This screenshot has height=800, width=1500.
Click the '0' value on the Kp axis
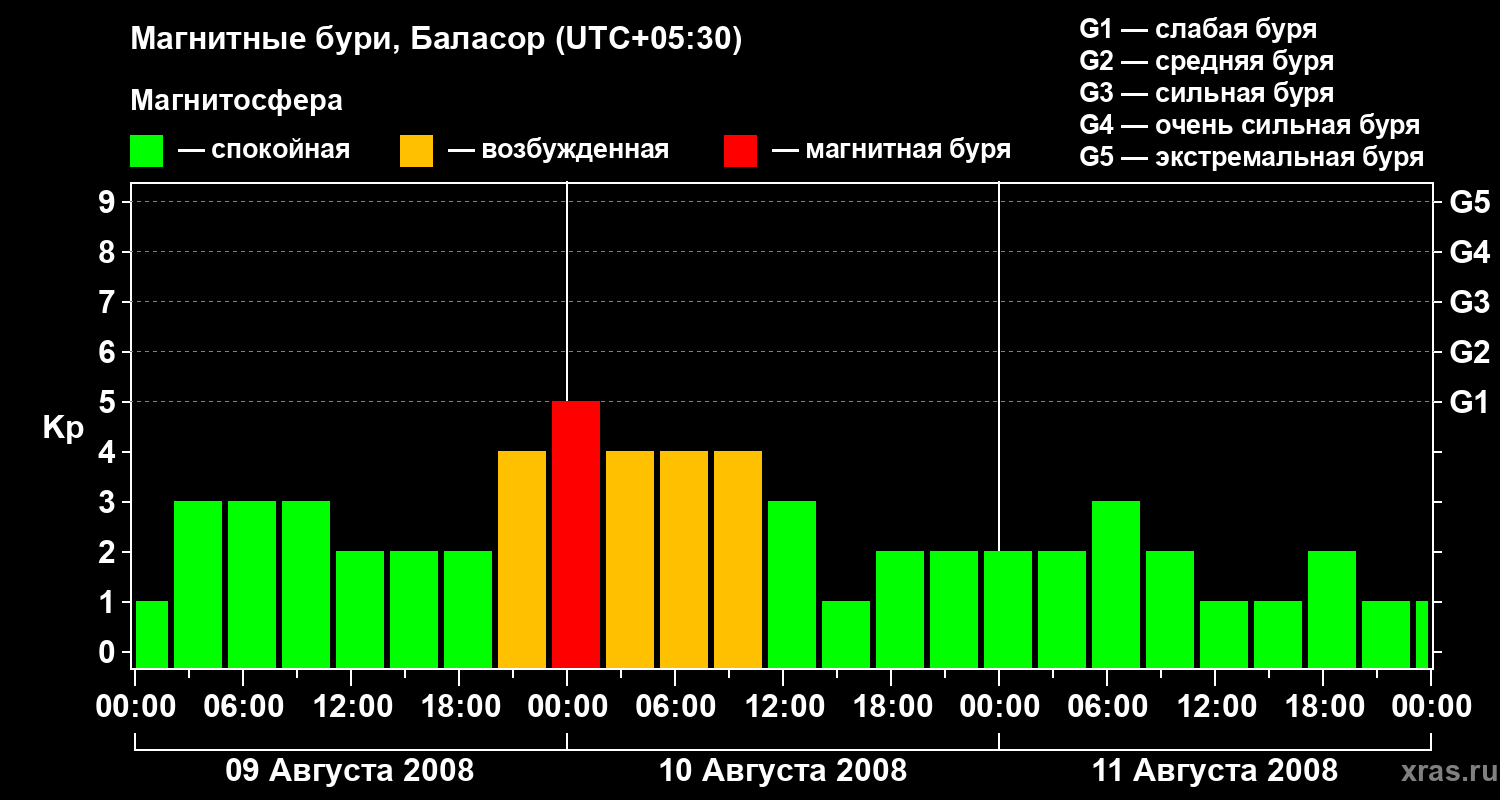point(109,652)
